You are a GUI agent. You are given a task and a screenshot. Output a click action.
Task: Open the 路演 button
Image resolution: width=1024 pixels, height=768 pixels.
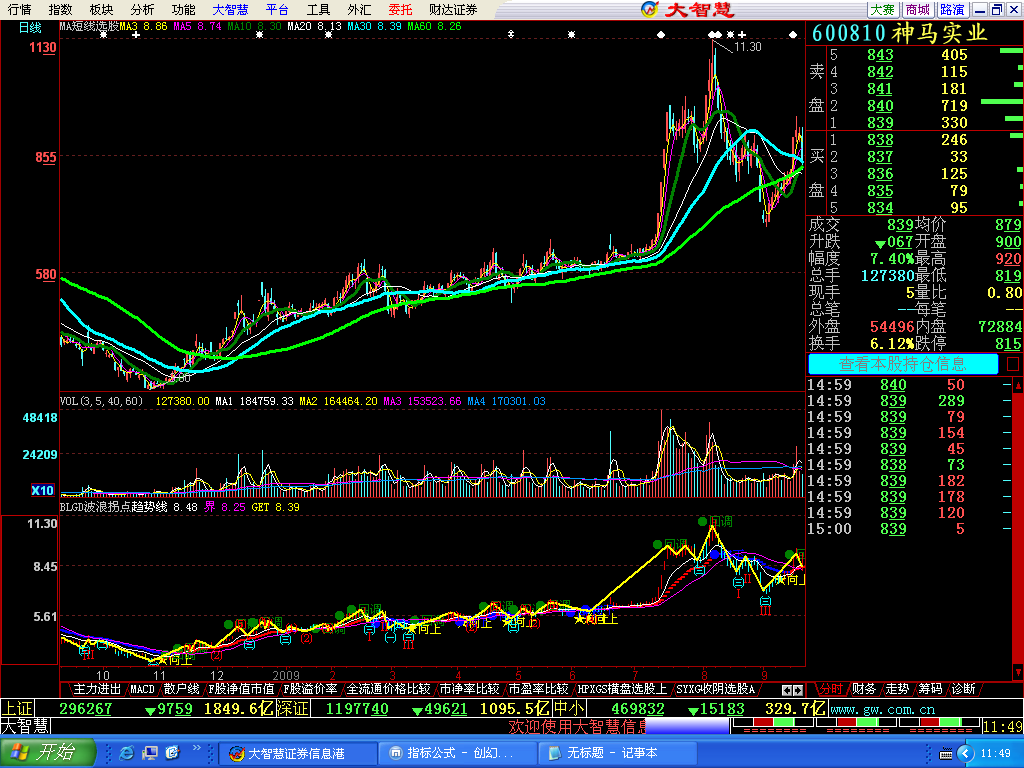pyautogui.click(x=952, y=10)
